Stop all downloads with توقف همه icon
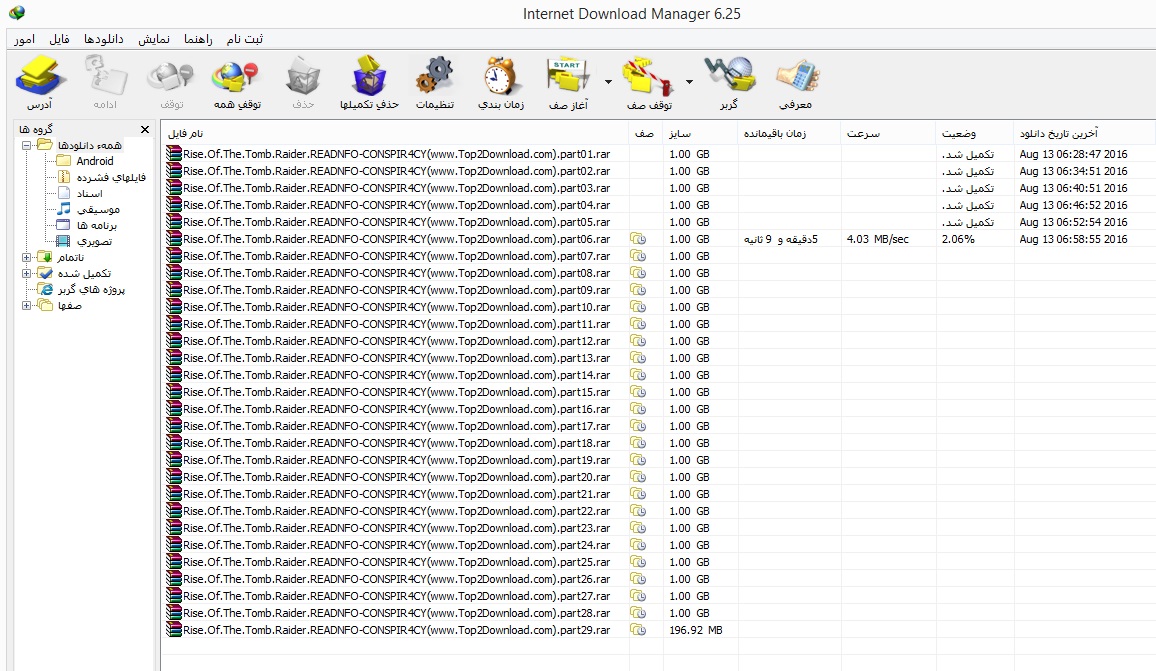1156x671 pixels. point(236,76)
